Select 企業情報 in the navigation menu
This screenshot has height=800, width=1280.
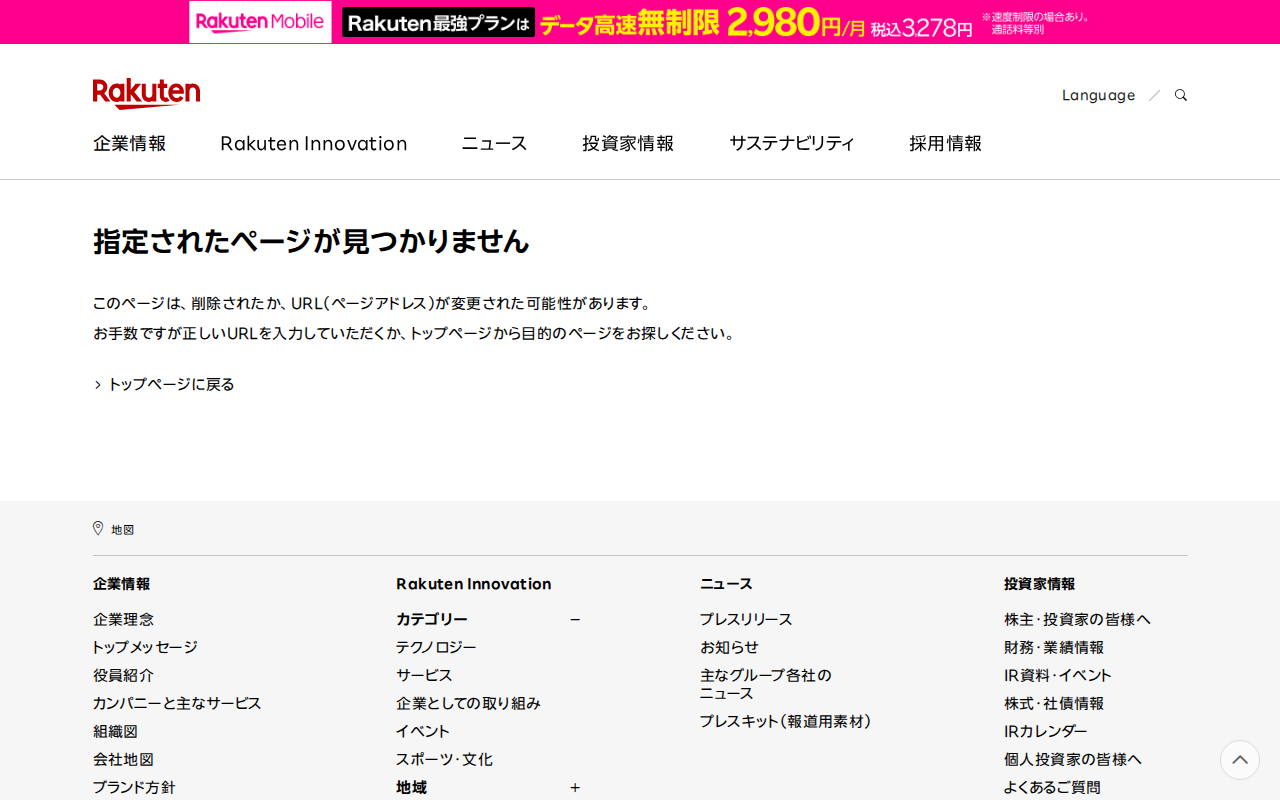(129, 143)
